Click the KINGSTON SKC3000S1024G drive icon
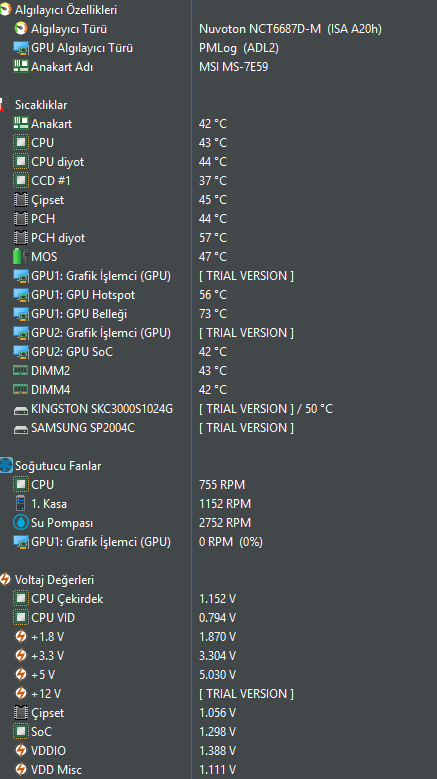Image resolution: width=437 pixels, height=779 pixels. pos(20,410)
